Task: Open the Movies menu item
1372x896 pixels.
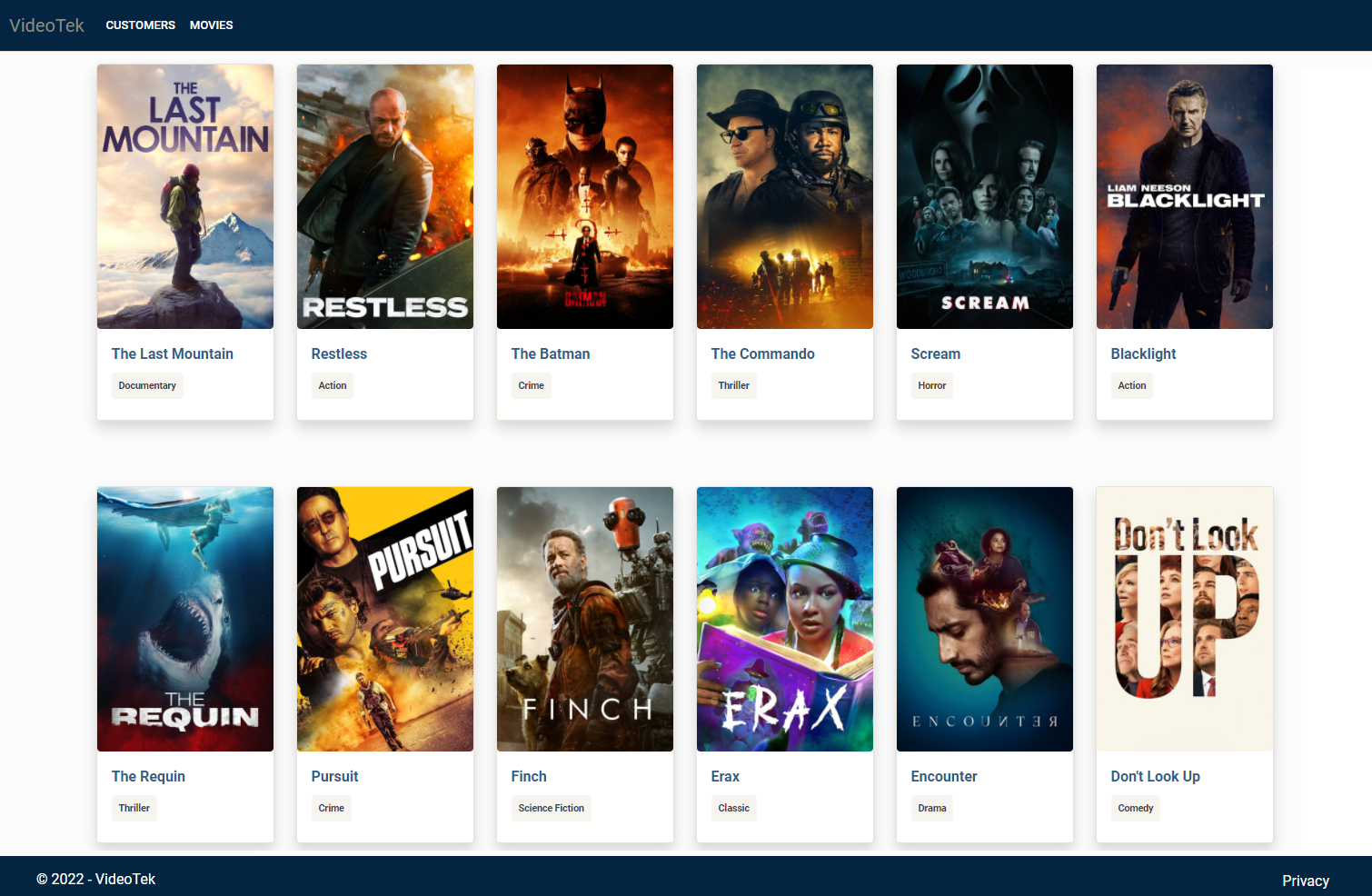Action: (x=211, y=25)
